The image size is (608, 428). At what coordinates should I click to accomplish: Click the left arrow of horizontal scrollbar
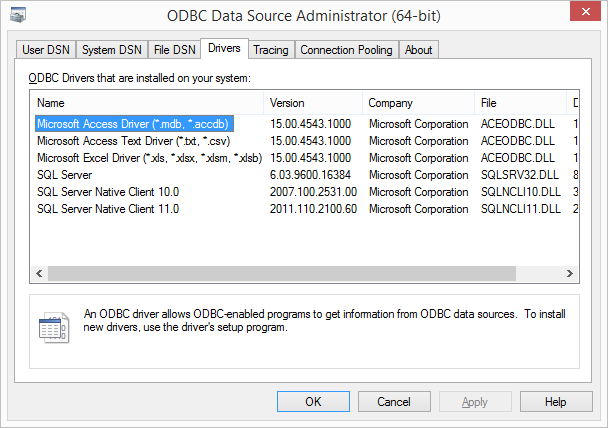click(x=39, y=273)
